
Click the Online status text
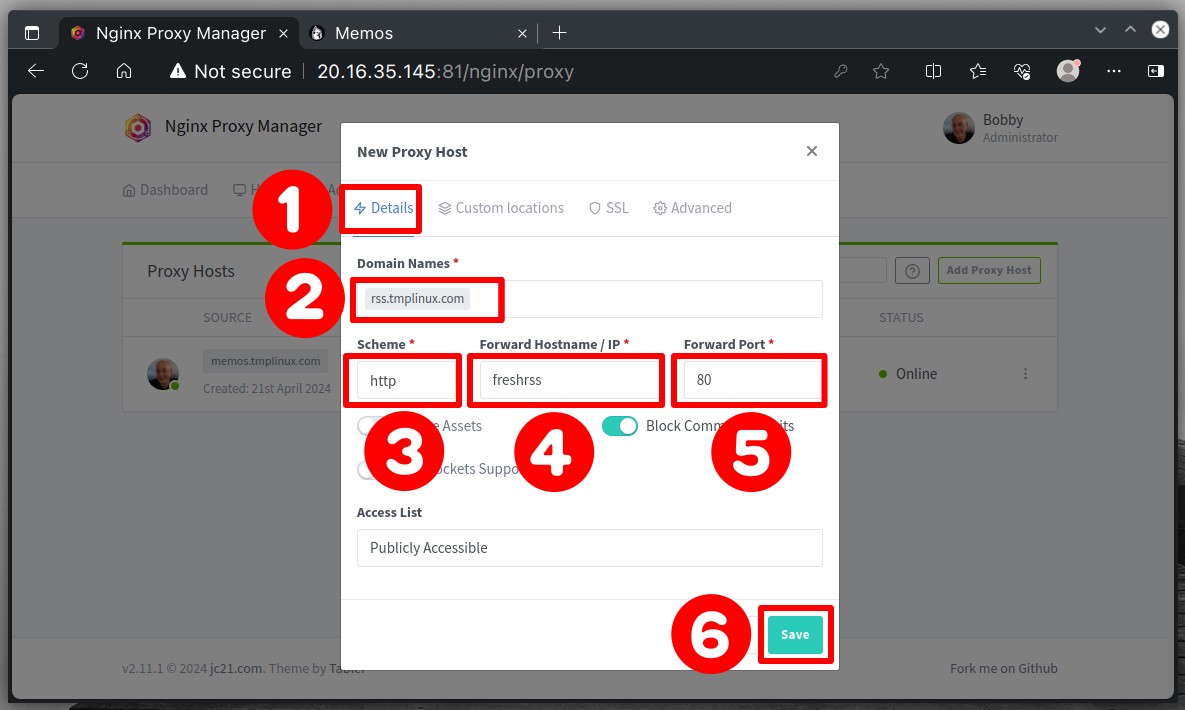pyautogui.click(x=916, y=374)
